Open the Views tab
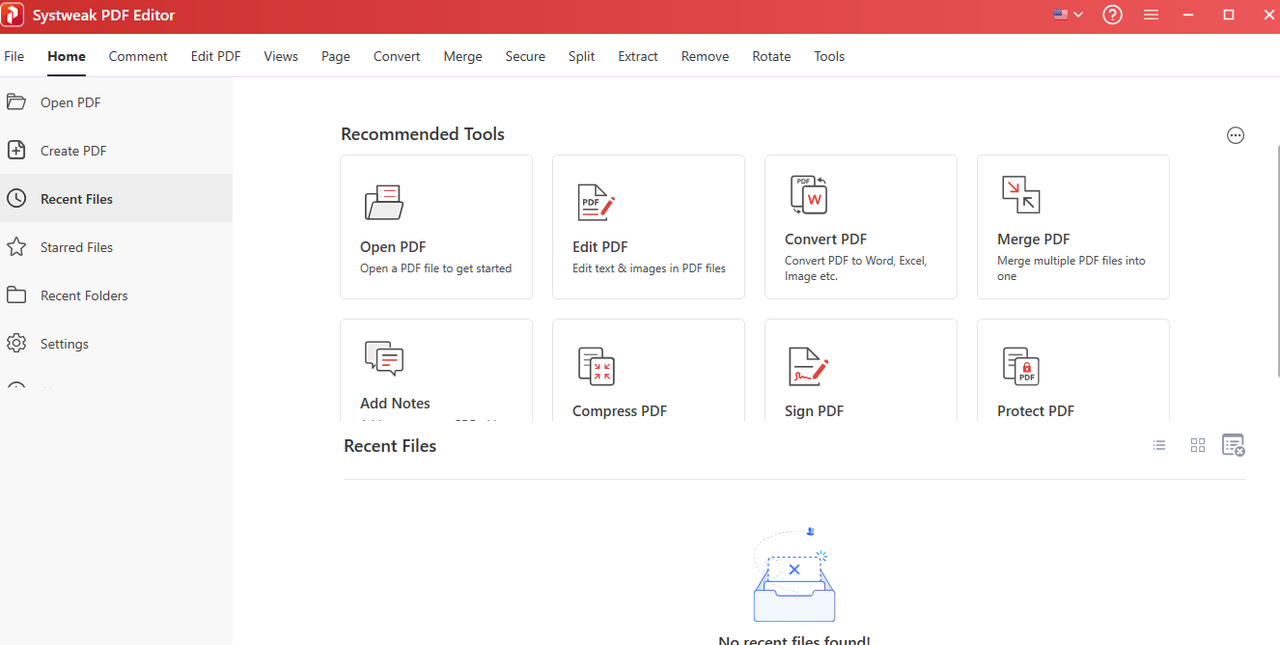1280x645 pixels. pyautogui.click(x=281, y=56)
